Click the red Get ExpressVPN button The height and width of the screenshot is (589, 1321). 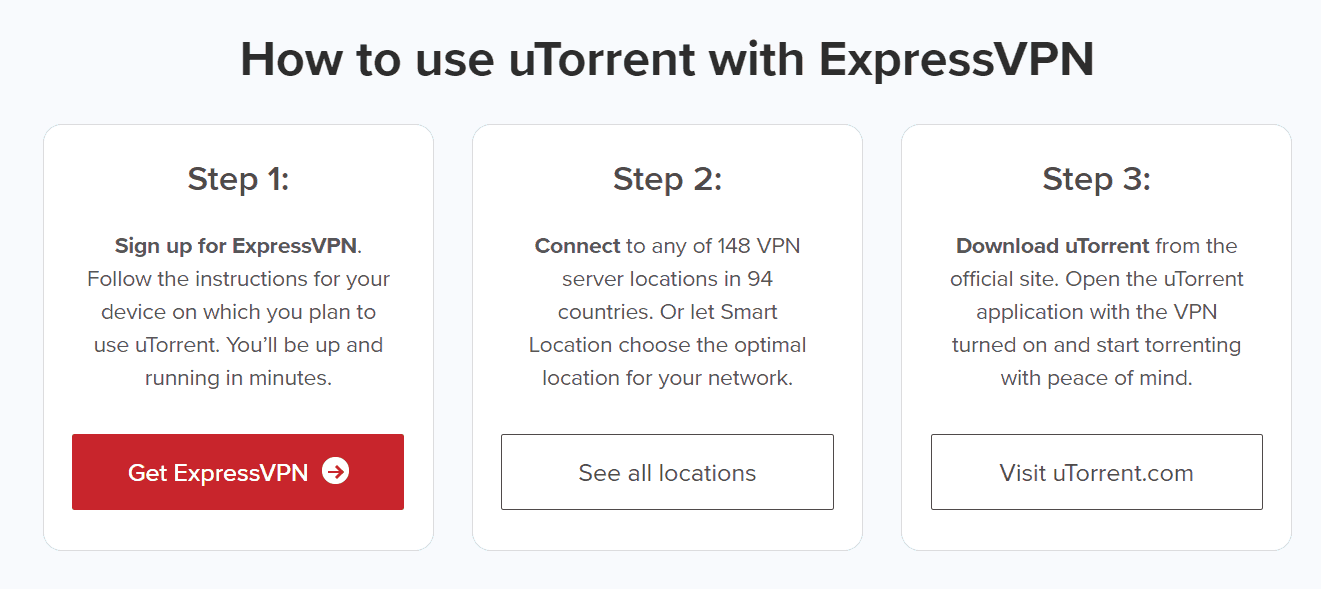238,472
